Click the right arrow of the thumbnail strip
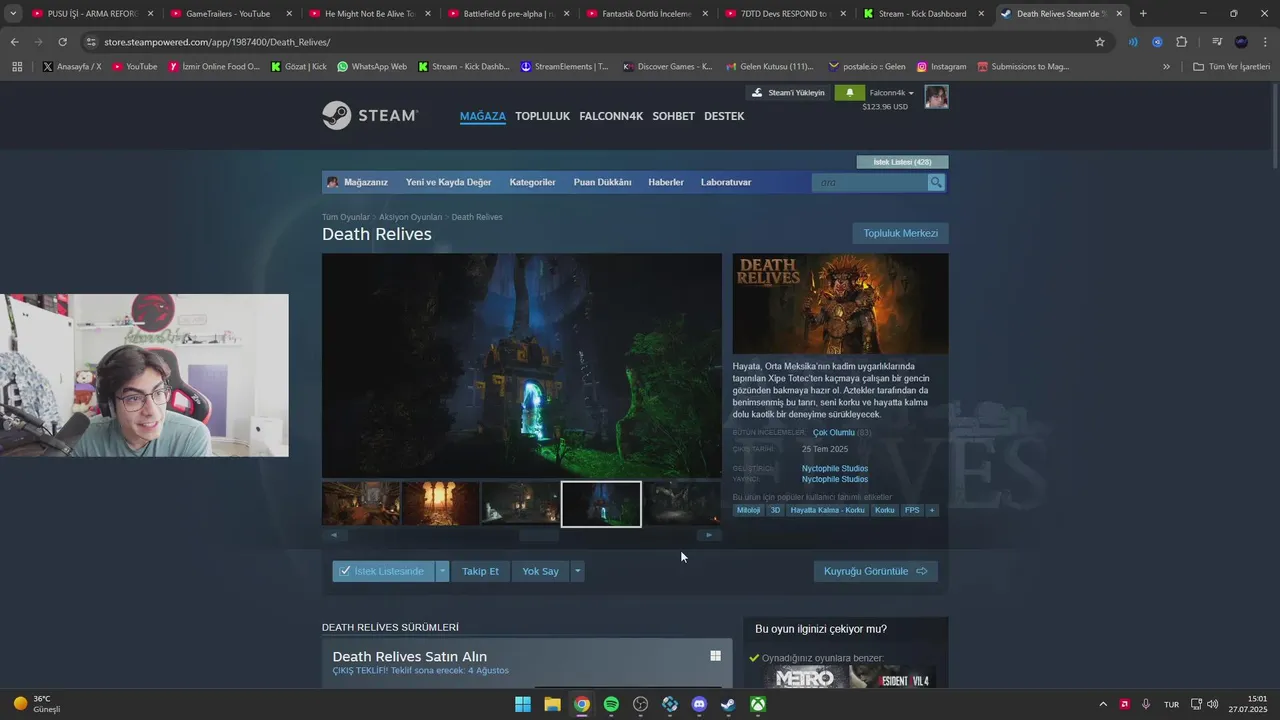The image size is (1280, 720). 709,535
